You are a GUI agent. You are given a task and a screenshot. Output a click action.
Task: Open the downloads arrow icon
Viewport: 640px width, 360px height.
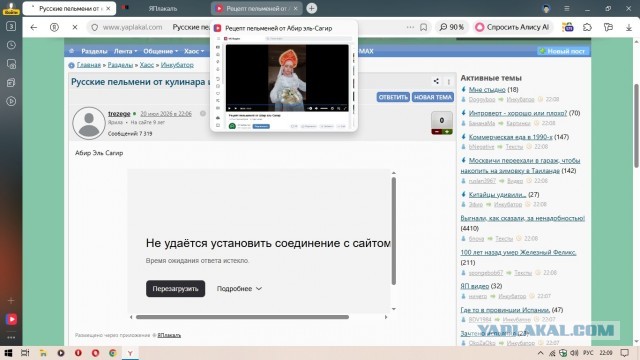tap(629, 27)
